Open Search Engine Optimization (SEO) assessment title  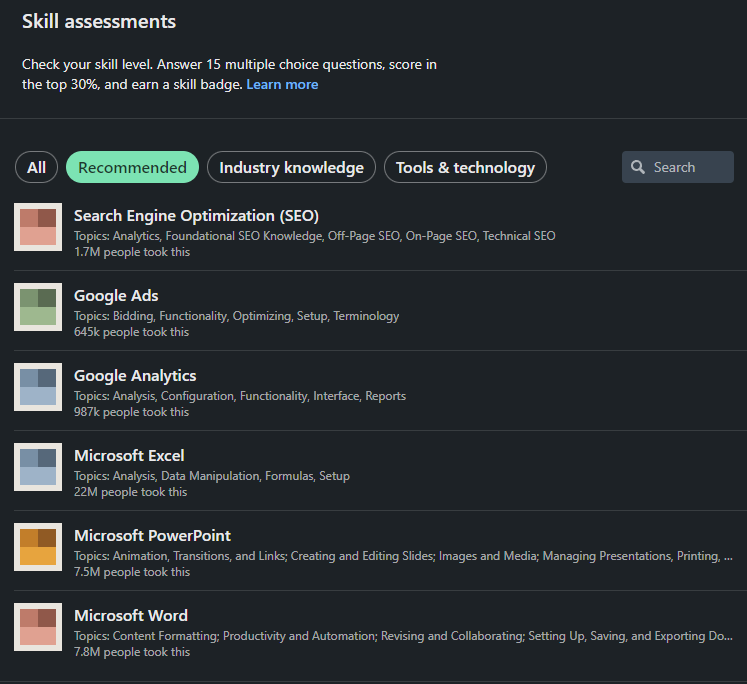pyautogui.click(x=196, y=216)
